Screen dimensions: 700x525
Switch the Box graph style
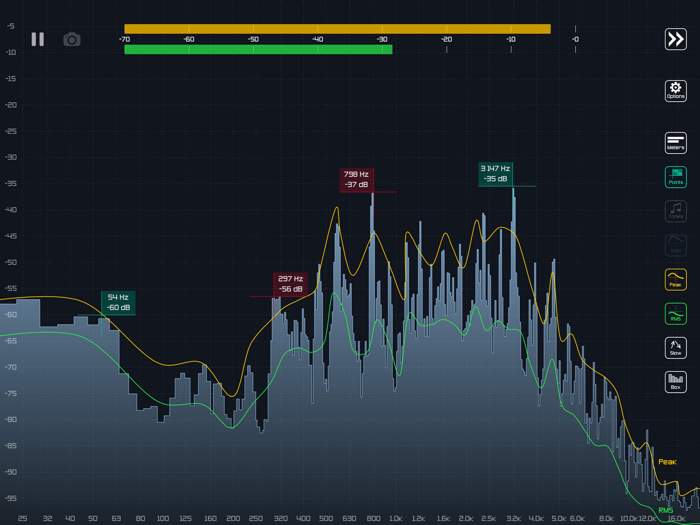[x=676, y=382]
